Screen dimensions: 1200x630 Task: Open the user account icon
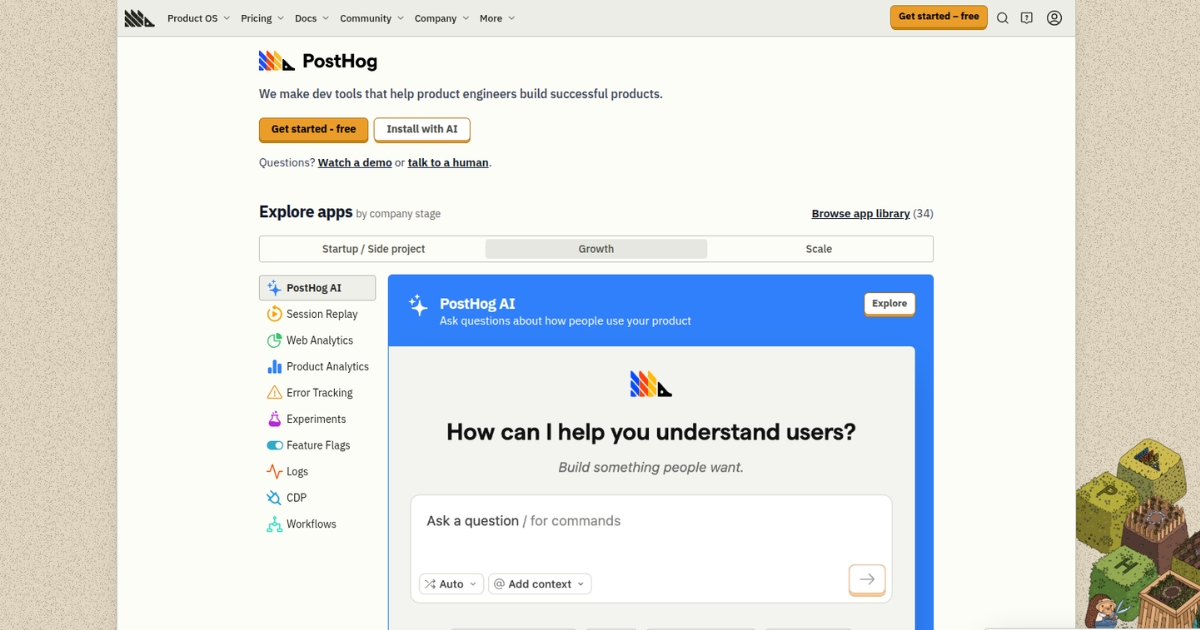1054,18
